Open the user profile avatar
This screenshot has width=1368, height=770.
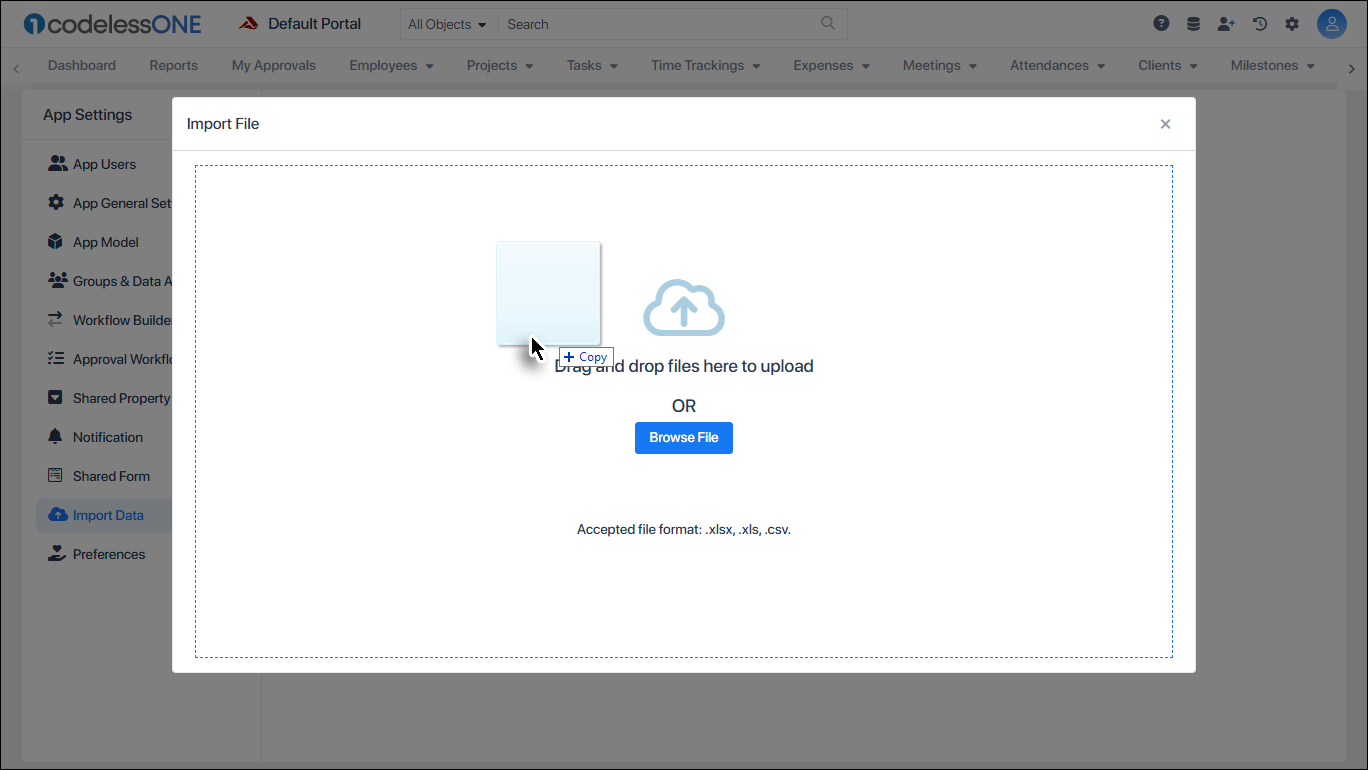click(x=1332, y=24)
